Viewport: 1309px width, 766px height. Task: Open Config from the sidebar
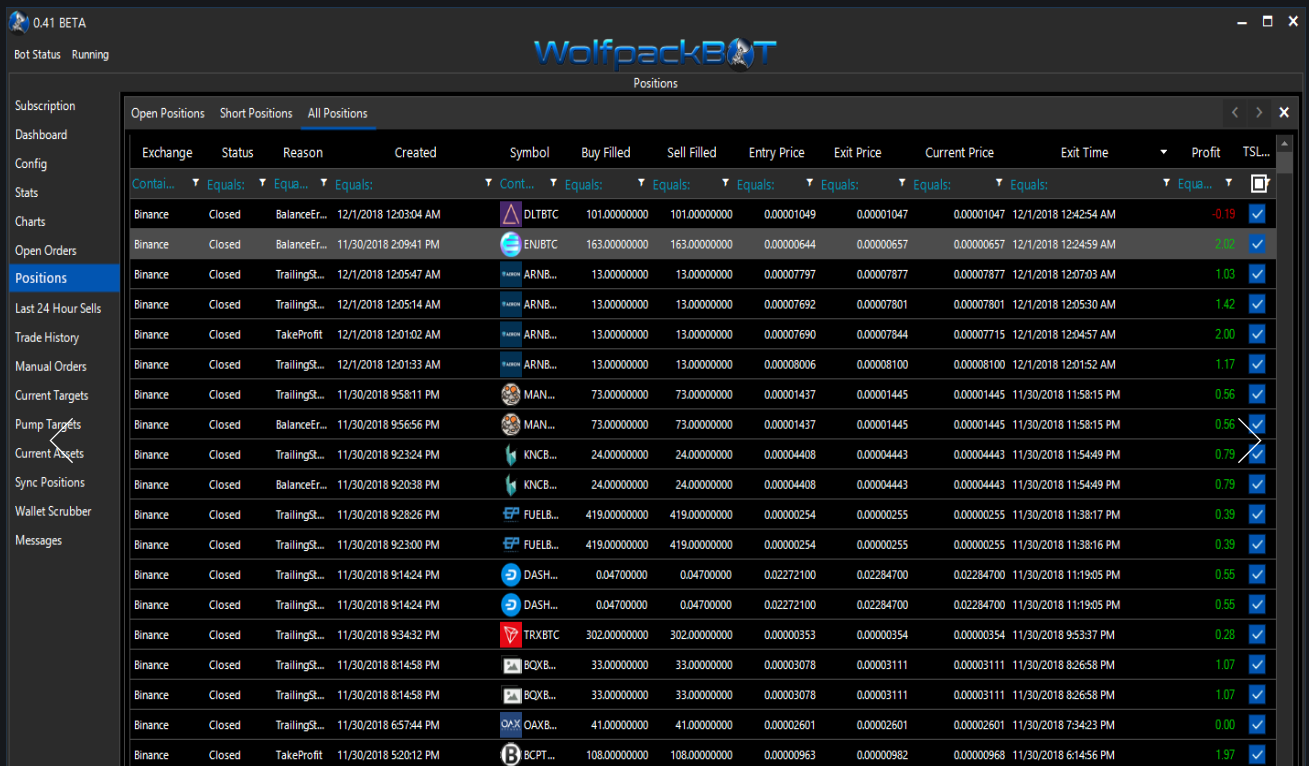point(31,164)
